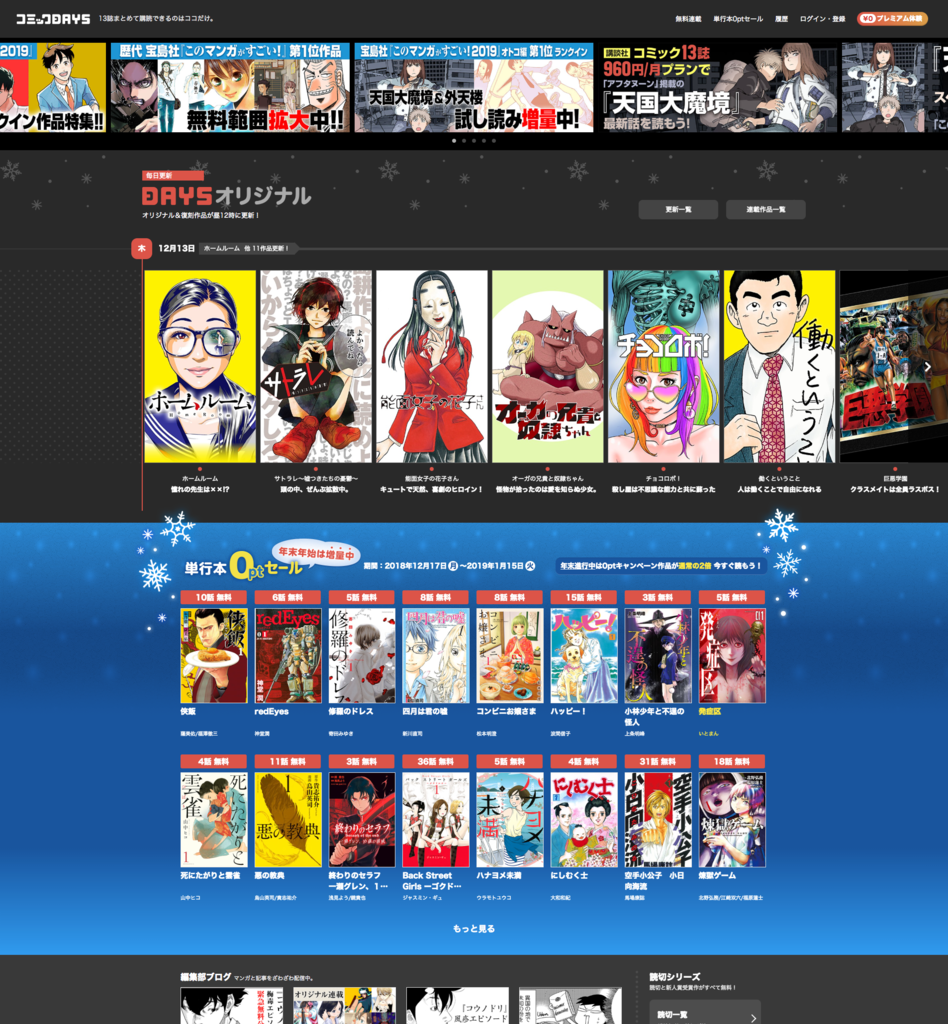
Task: Click the 編集部ブログ heading
Action: tap(206, 977)
